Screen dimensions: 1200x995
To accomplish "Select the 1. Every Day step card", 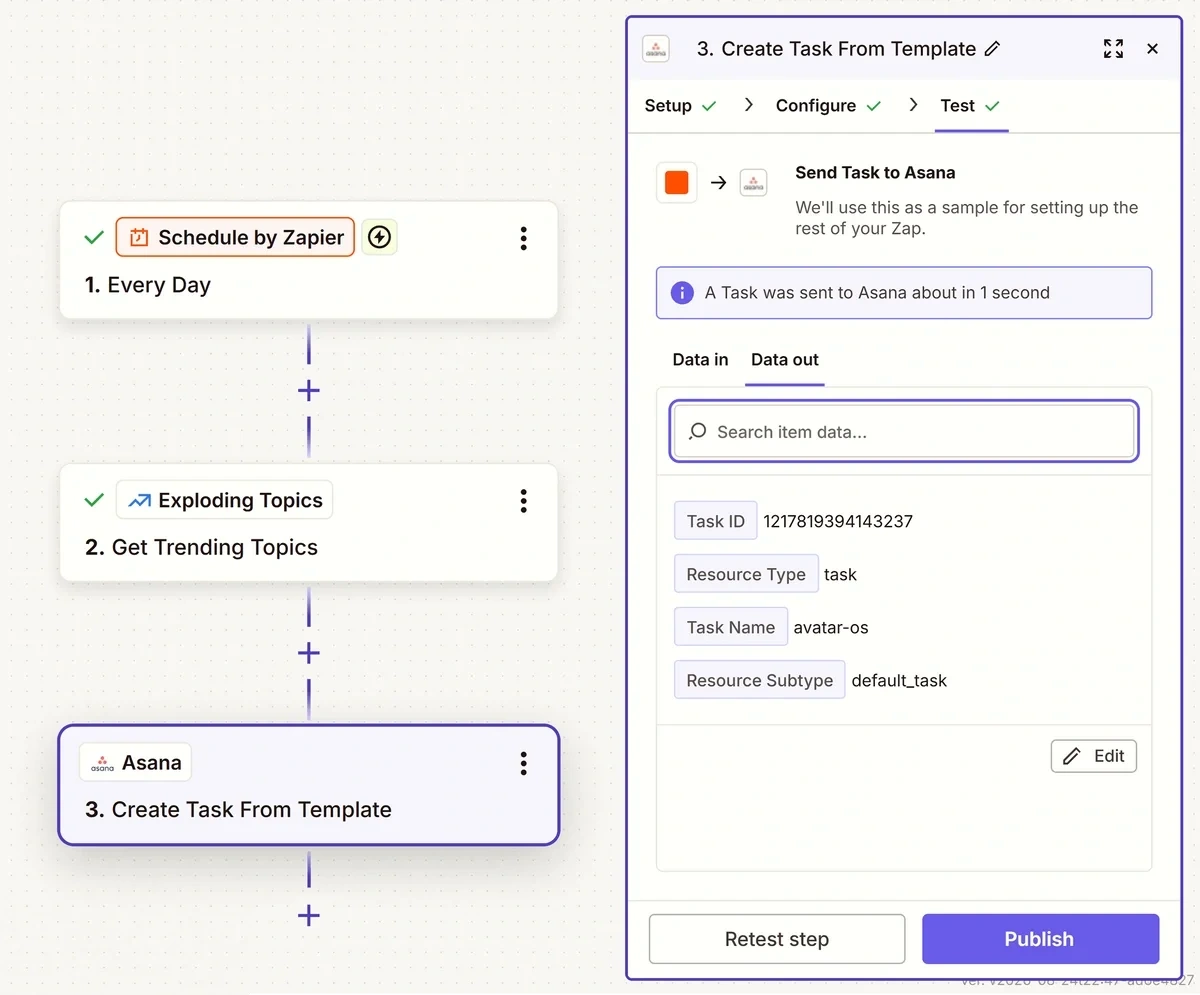I will click(308, 260).
